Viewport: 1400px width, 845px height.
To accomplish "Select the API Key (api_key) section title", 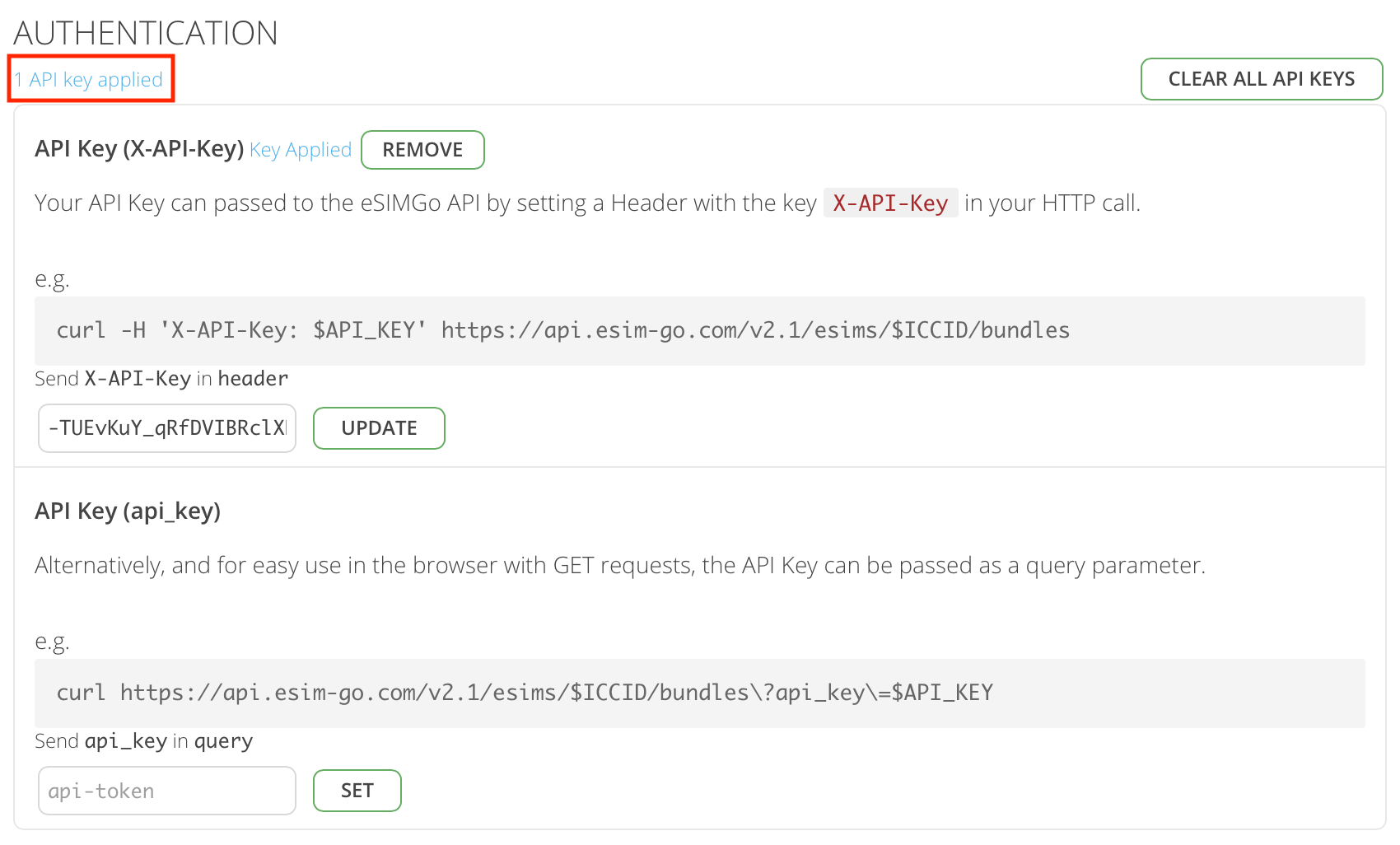I will coord(128,511).
